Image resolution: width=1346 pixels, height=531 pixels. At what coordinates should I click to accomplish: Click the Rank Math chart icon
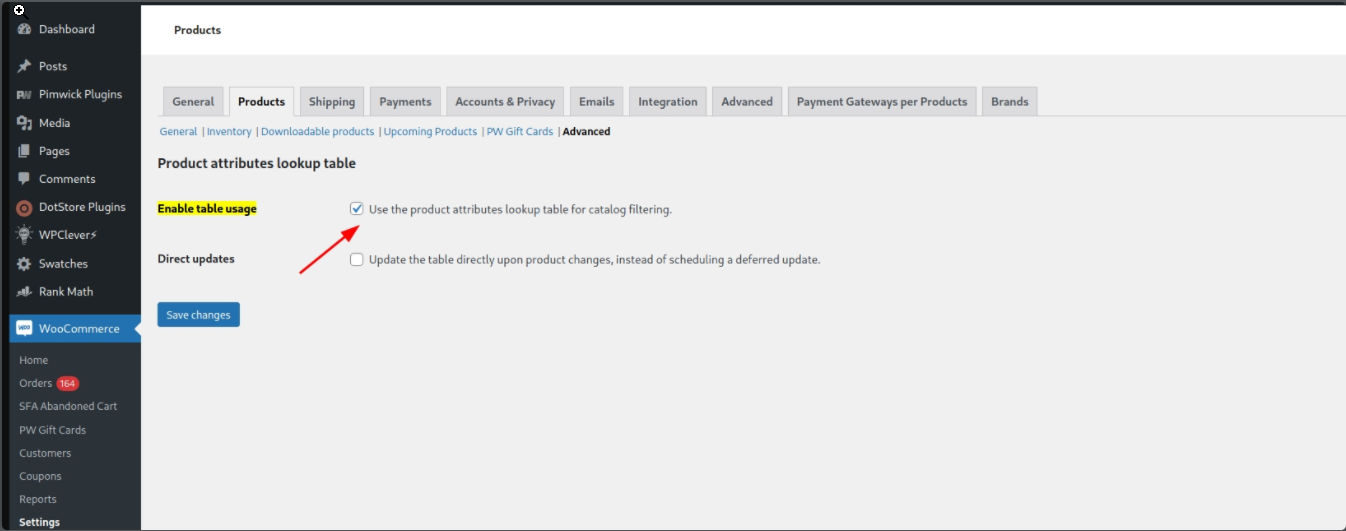(x=24, y=292)
